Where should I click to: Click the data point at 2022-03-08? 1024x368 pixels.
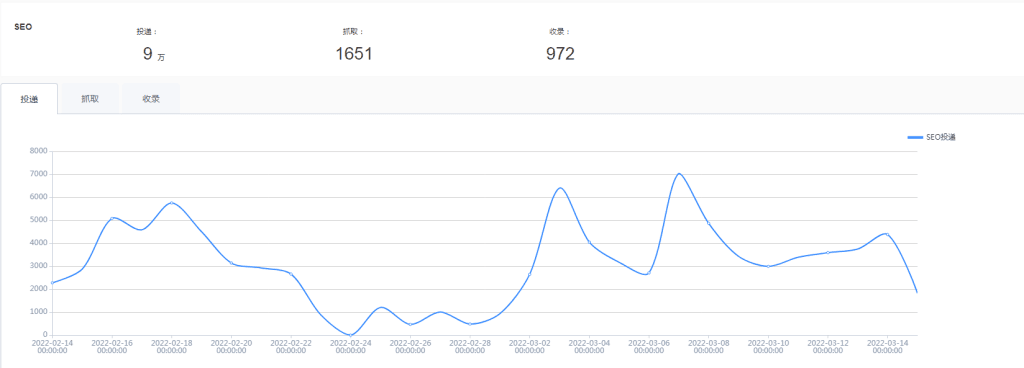pos(709,223)
